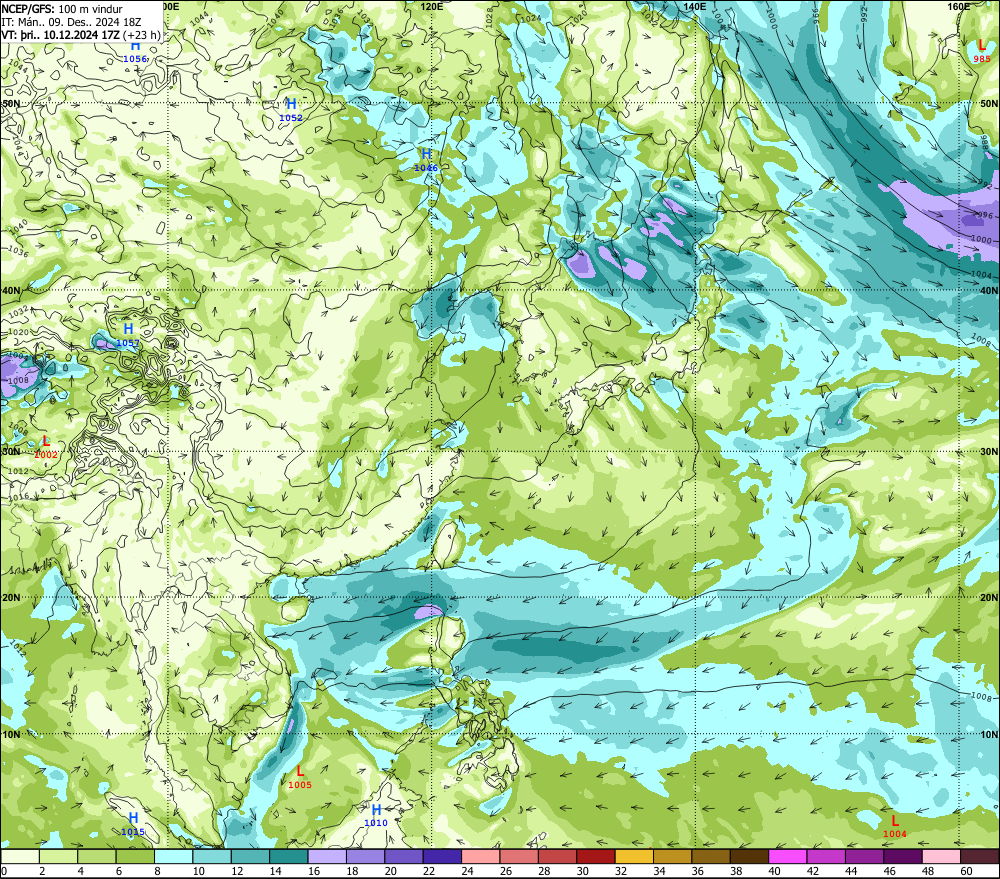Image resolution: width=1000 pixels, height=879 pixels.
Task: Select the legend swatch between 2 and 4
Action: (59, 856)
